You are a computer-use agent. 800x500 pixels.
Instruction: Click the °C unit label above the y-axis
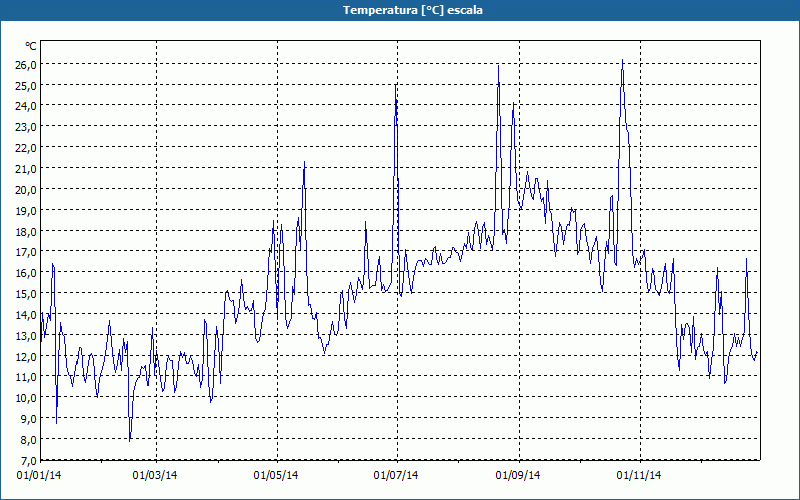[31, 46]
